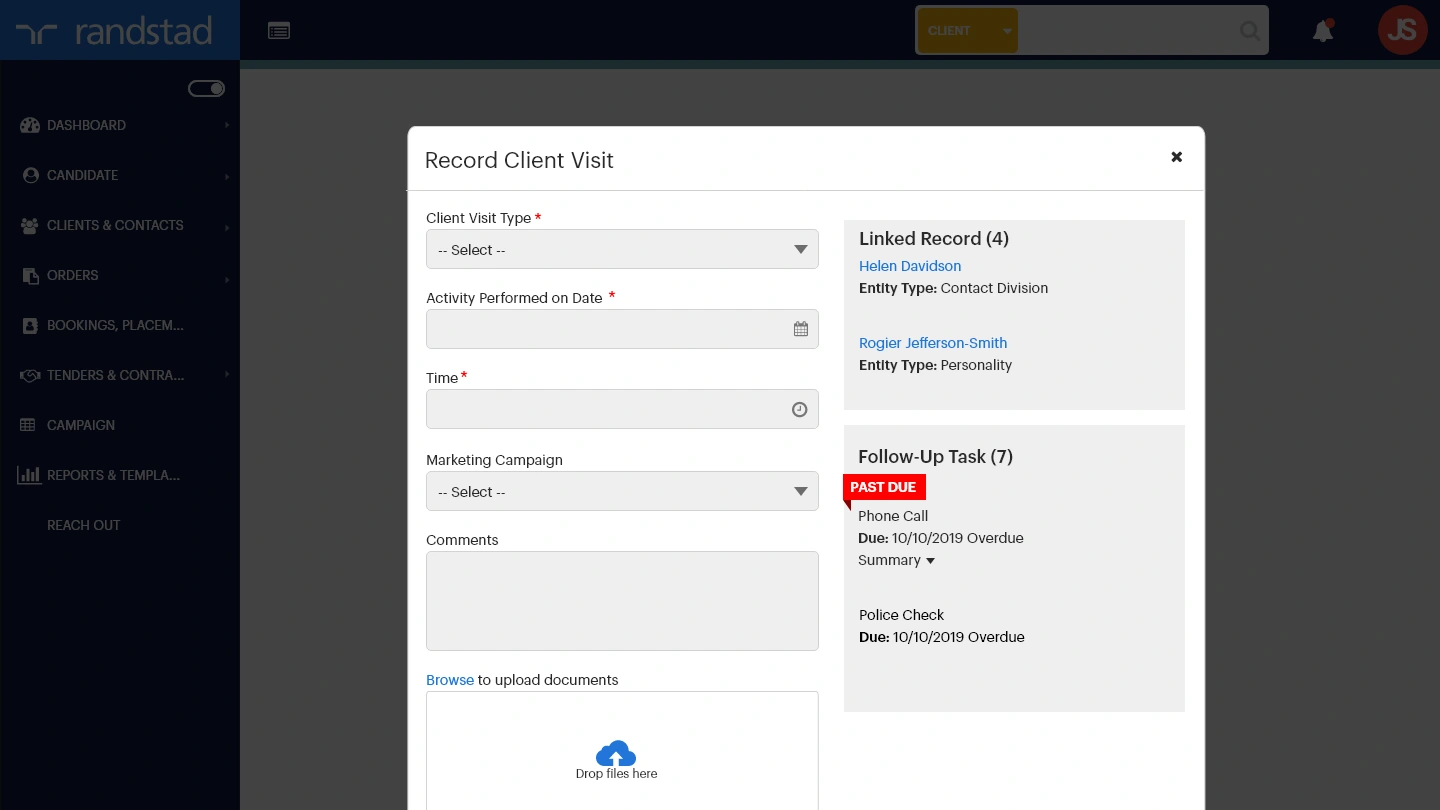Click the clock icon in the Time field
Viewport: 1440px width, 810px height.
pos(798,409)
